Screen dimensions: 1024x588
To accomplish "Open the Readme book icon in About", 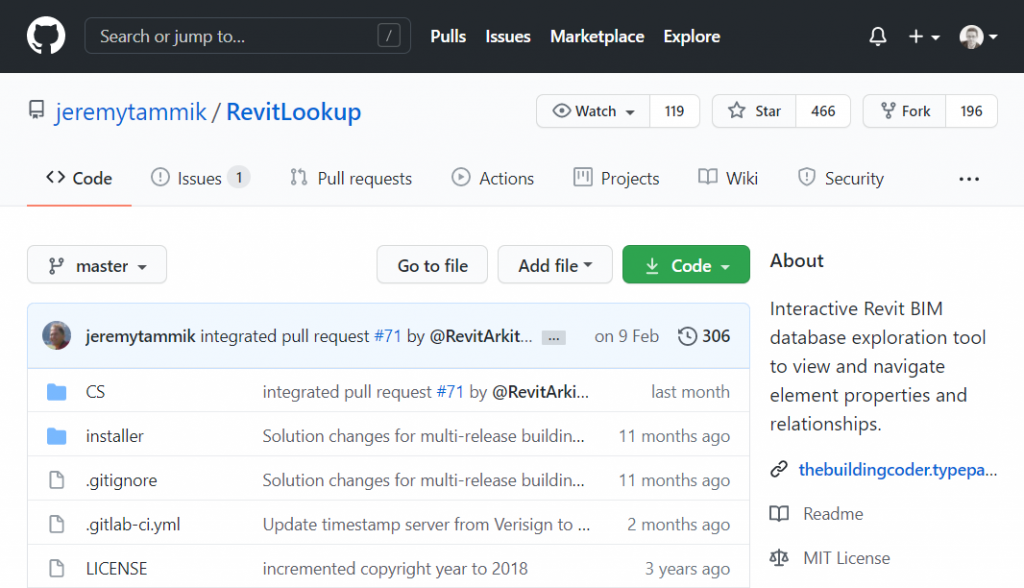I will pos(782,514).
